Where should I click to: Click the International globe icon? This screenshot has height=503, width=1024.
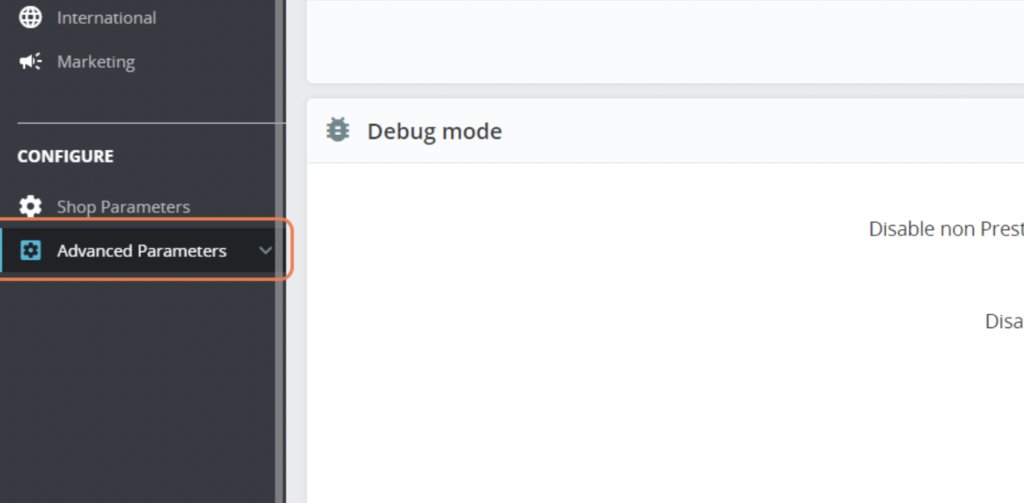(30, 18)
